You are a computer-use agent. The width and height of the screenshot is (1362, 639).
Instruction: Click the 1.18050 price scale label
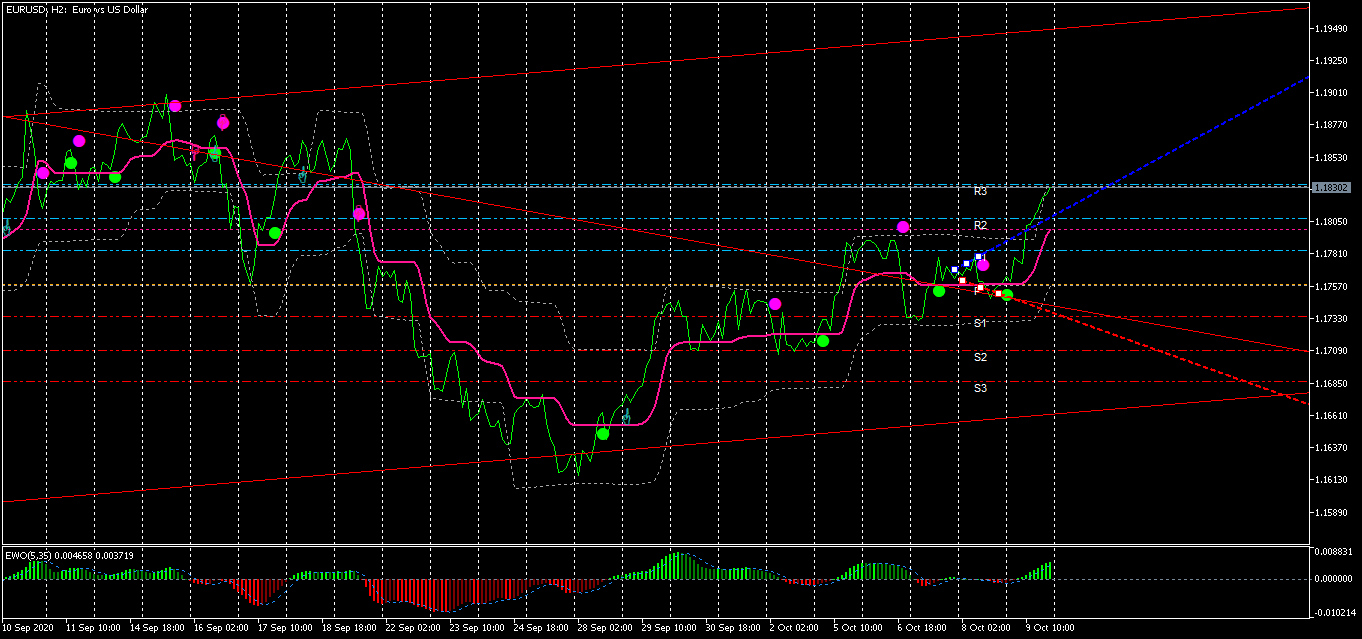(x=1333, y=222)
